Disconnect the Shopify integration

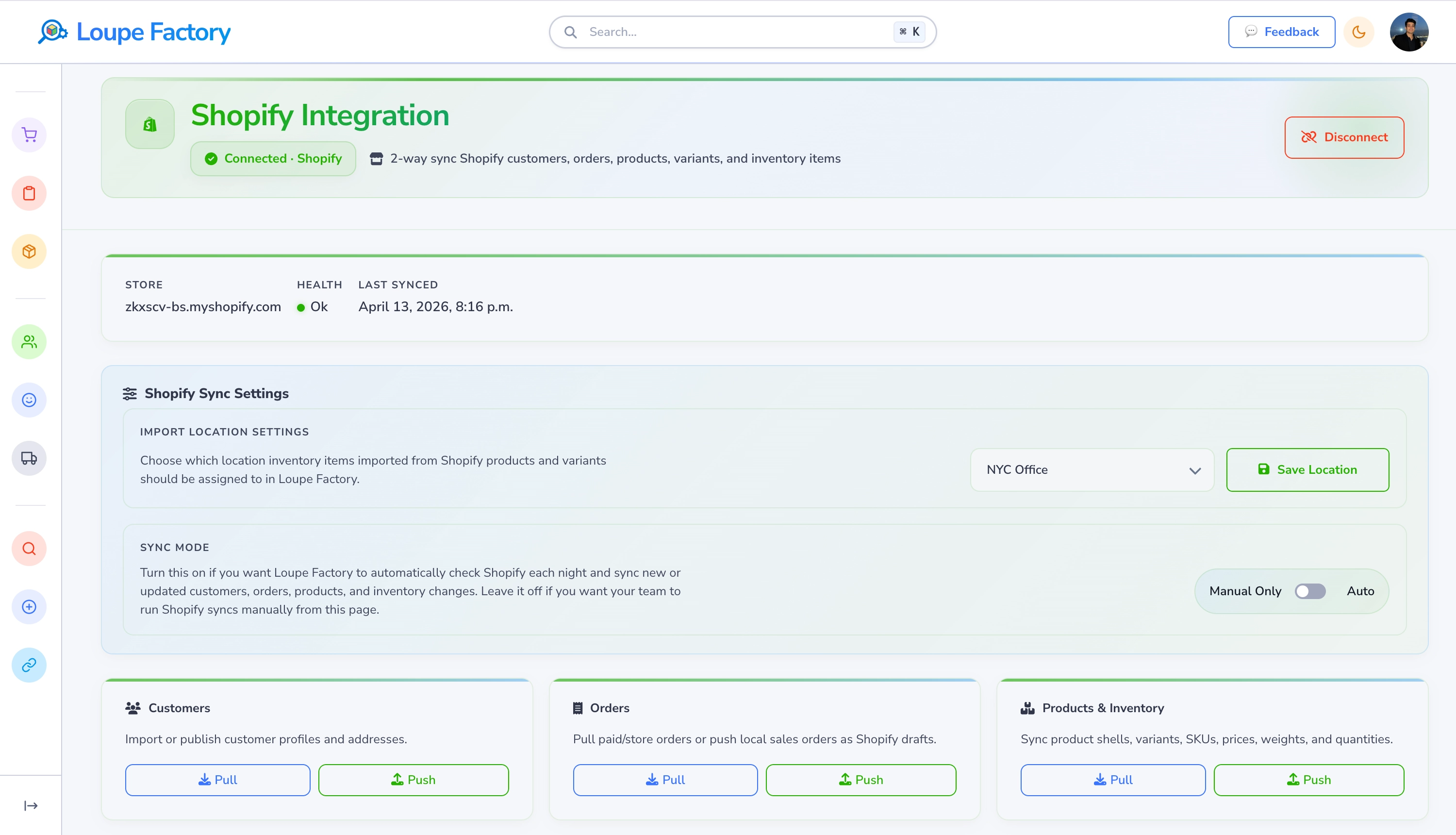tap(1344, 137)
